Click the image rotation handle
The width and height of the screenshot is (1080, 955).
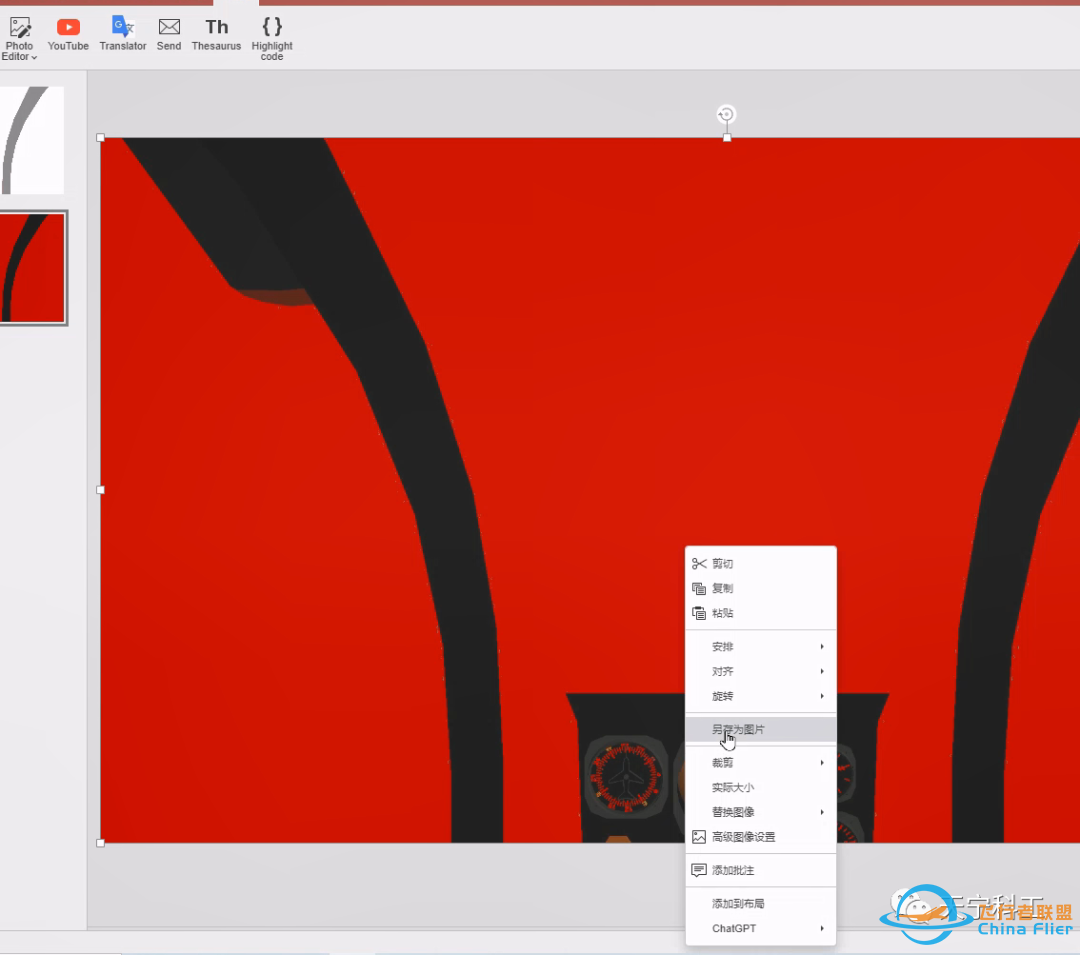[x=727, y=115]
